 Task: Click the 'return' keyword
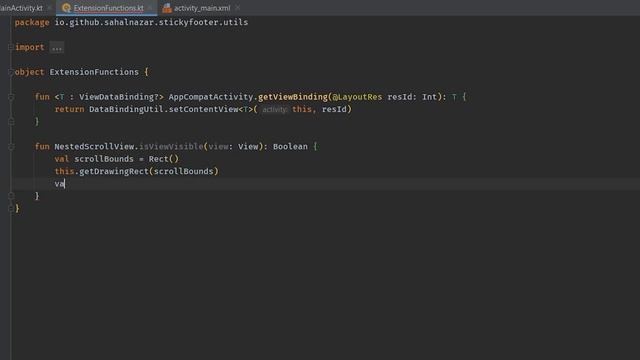(69, 109)
